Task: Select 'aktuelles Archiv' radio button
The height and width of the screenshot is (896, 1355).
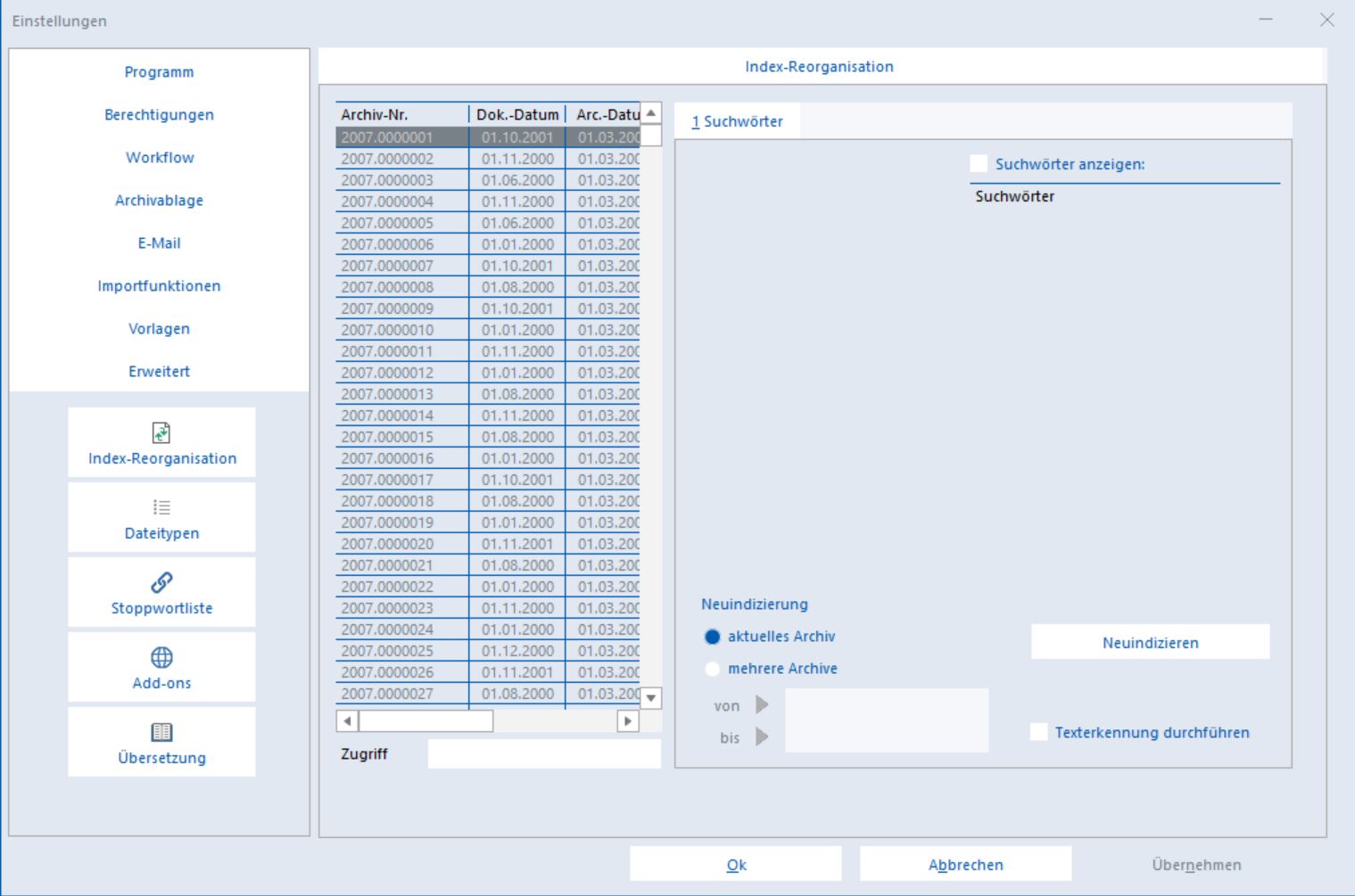Action: (x=712, y=637)
